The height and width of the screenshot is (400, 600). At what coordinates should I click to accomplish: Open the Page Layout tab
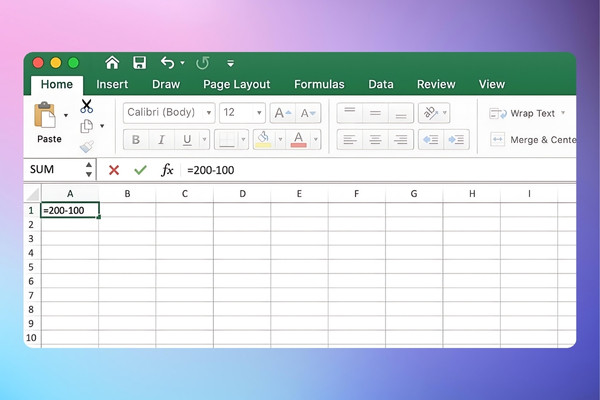pos(236,84)
